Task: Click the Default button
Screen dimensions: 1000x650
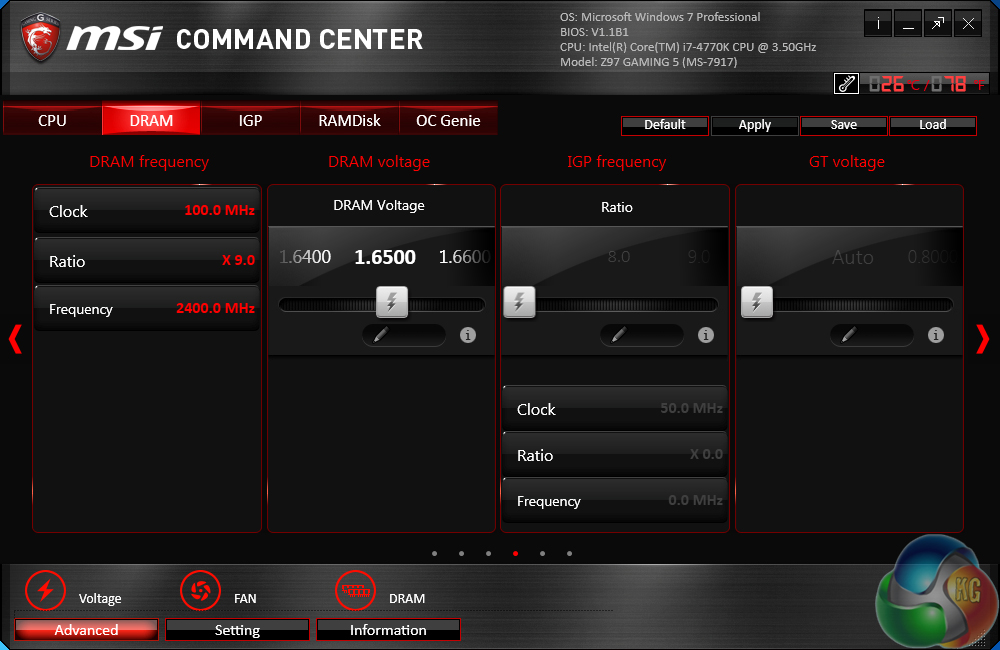Action: pos(665,125)
